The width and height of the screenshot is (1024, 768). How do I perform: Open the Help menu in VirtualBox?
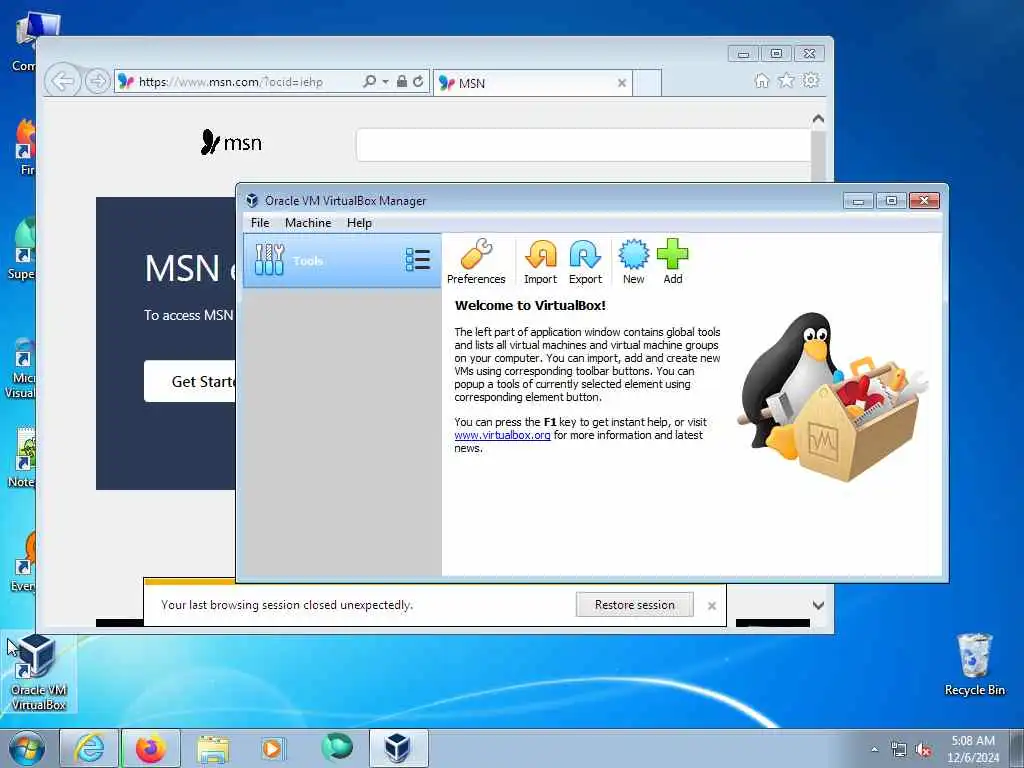click(359, 223)
